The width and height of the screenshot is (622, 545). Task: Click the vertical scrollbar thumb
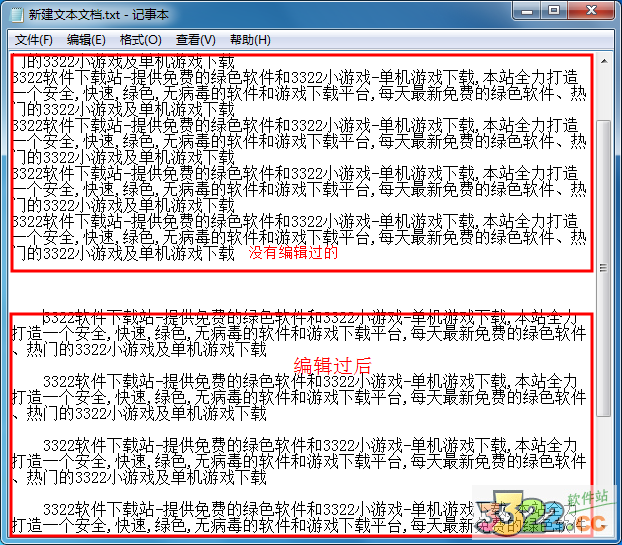coord(604,268)
